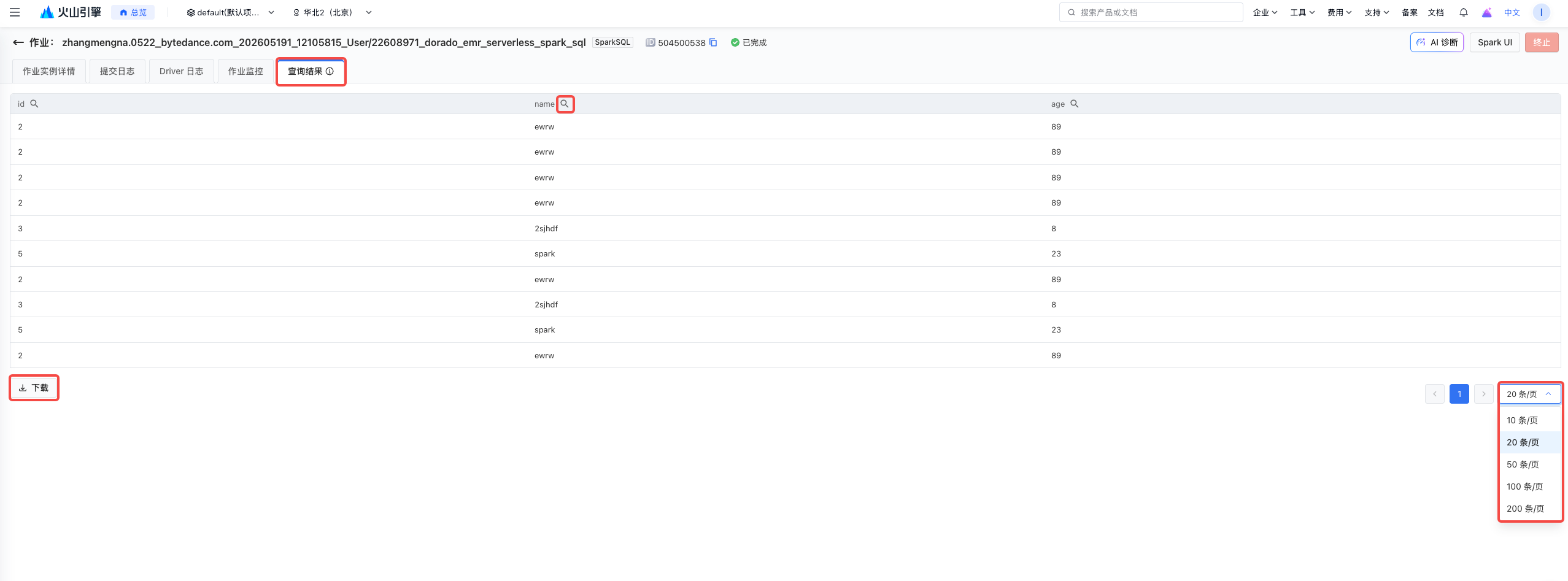This screenshot has height=581, width=1568.
Task: Go back using the left arrow
Action: tap(18, 42)
